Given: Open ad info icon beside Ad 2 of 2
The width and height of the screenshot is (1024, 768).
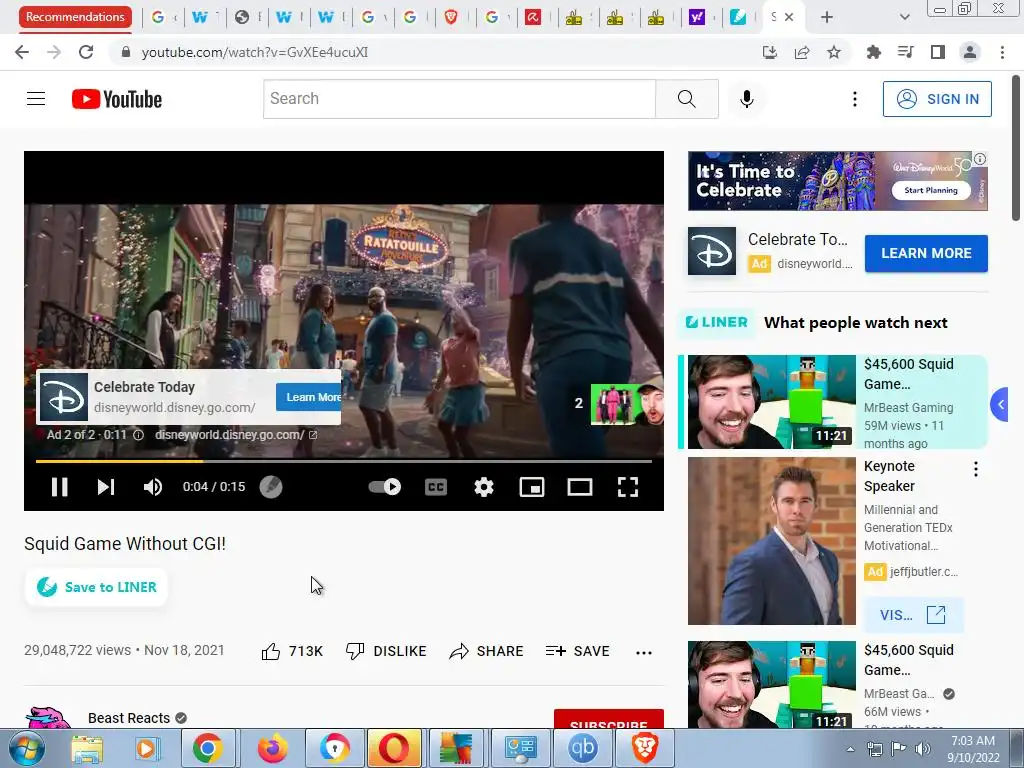Looking at the screenshot, I should point(138,435).
